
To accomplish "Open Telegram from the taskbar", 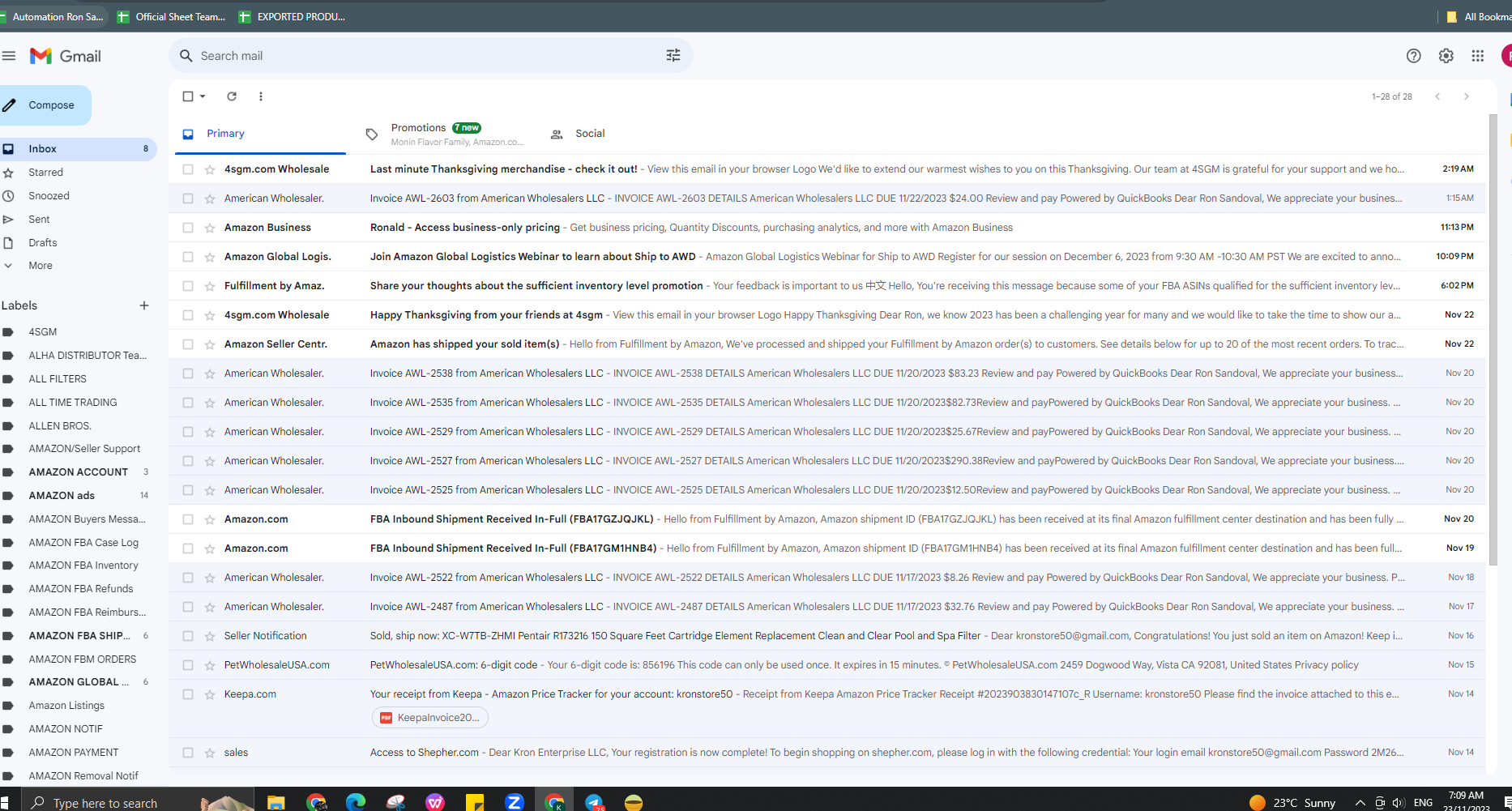I will tap(594, 802).
